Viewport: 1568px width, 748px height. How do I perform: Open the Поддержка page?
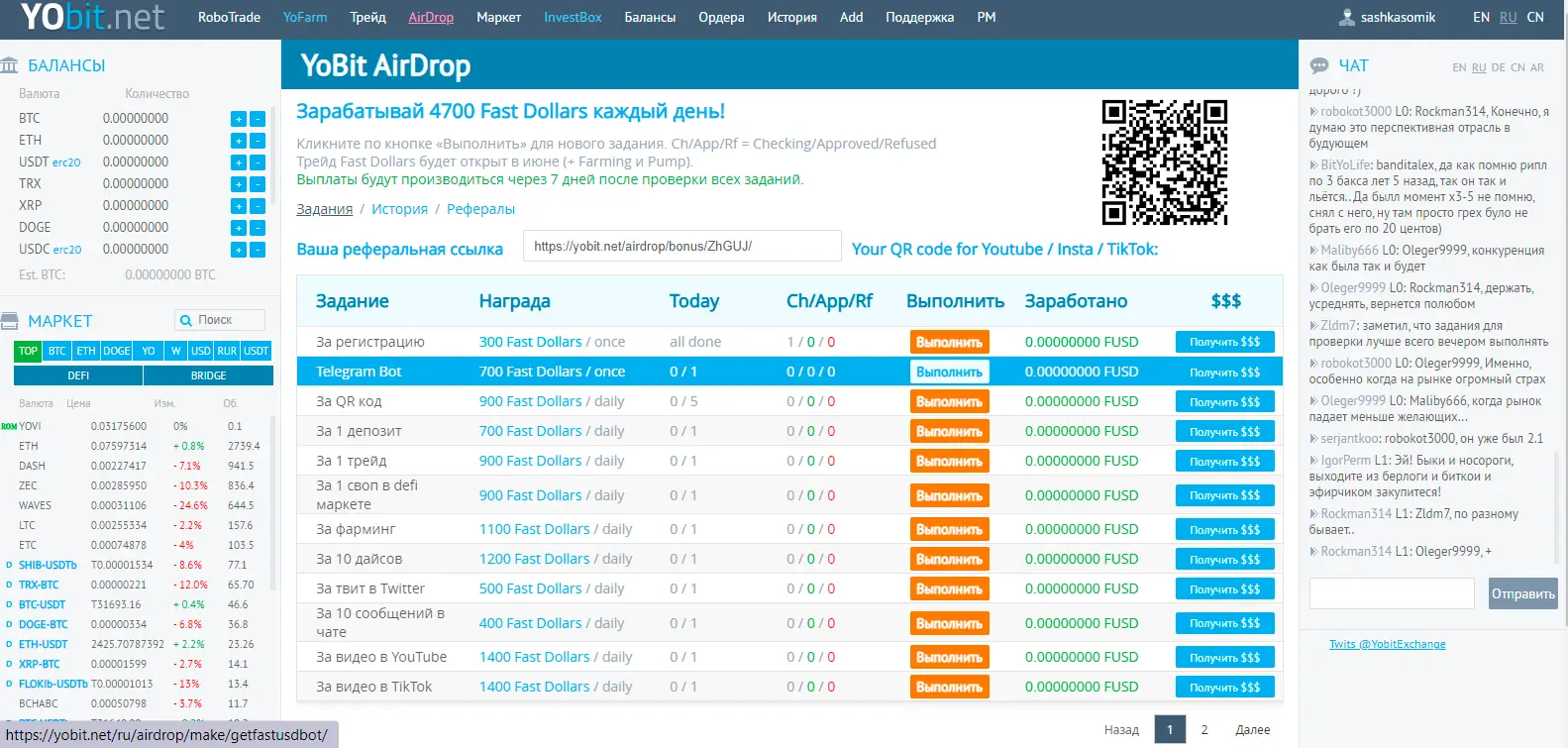(920, 17)
